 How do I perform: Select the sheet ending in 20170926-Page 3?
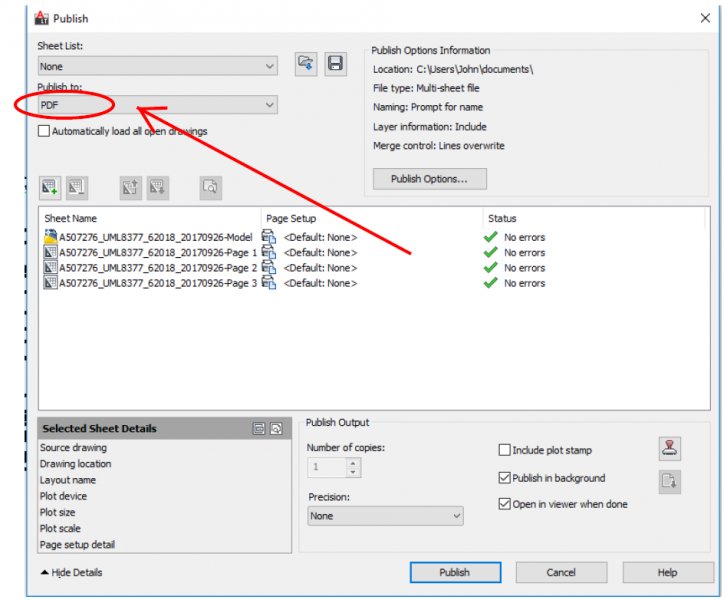[158, 283]
